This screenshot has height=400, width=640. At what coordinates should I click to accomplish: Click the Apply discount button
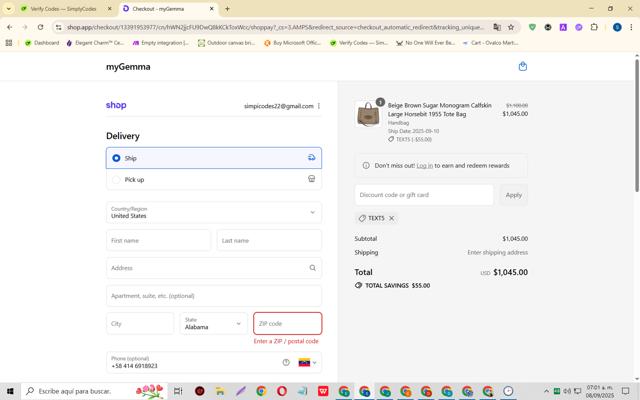tap(513, 195)
